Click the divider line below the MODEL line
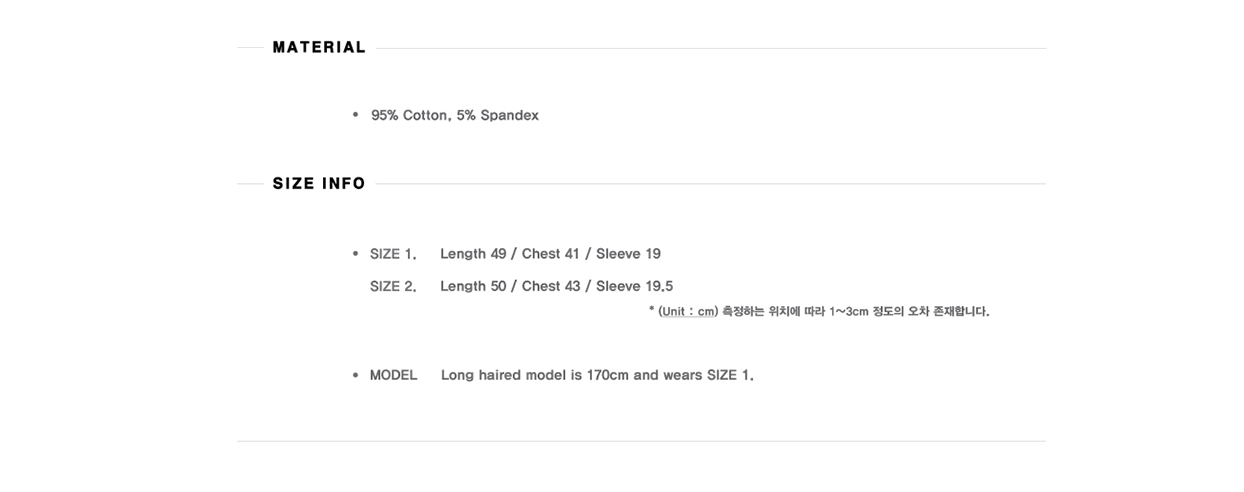This screenshot has width=1244, height=492. click(641, 441)
